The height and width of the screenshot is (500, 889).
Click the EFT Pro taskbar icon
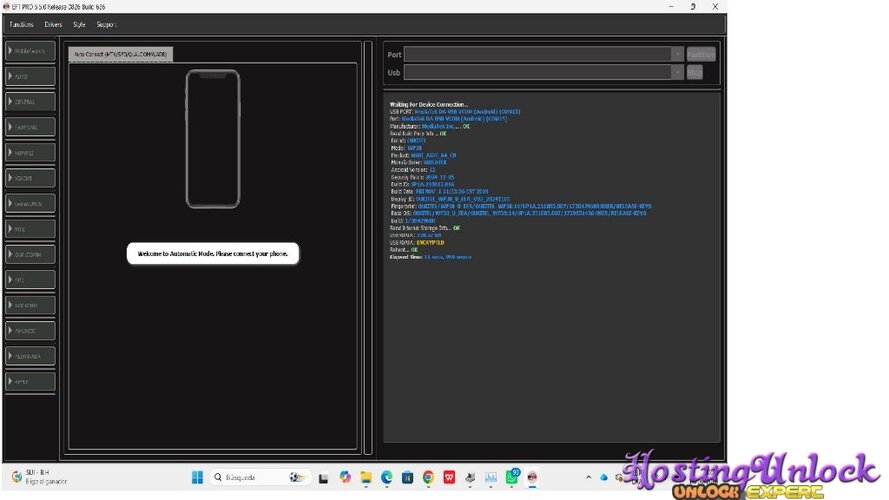[532, 477]
